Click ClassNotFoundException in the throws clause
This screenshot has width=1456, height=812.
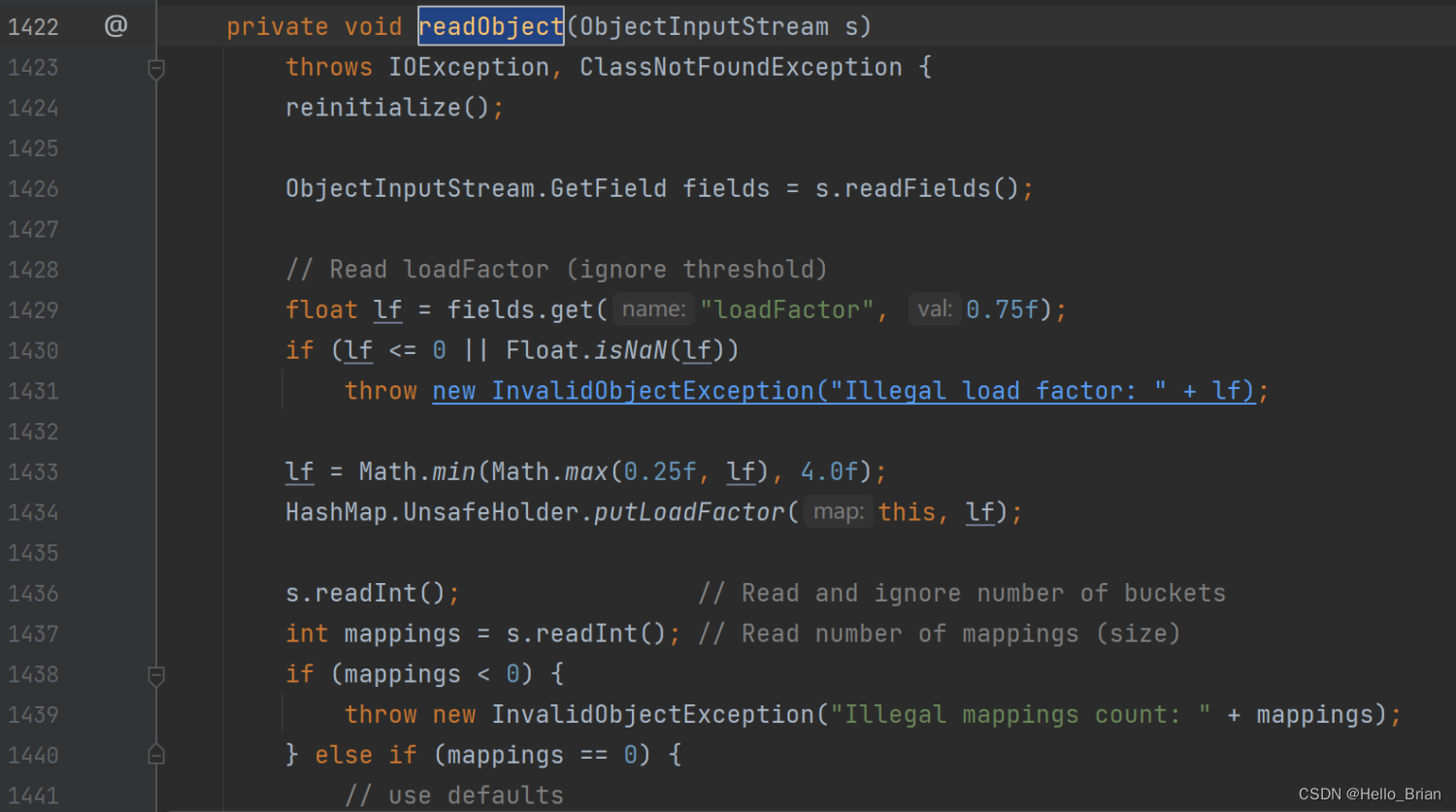741,67
